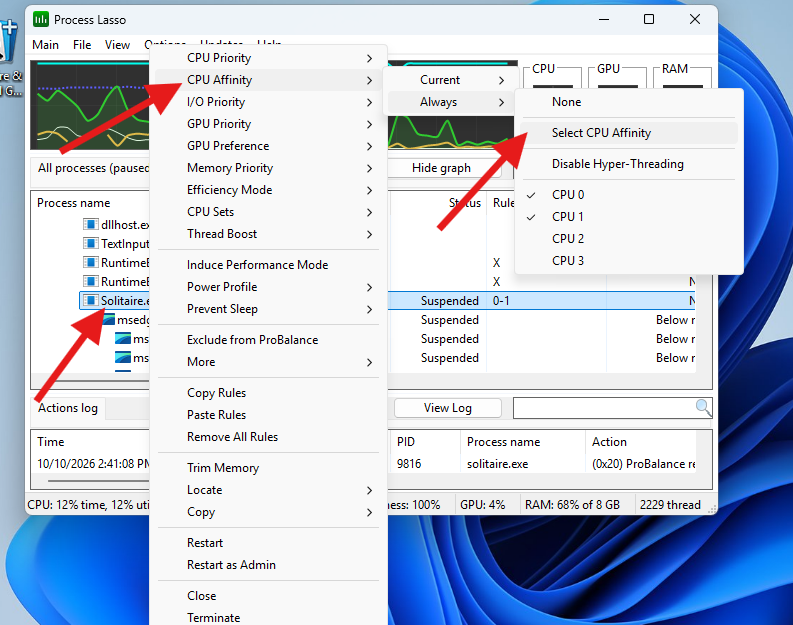Choose Remove All Rules

(x=269, y=437)
